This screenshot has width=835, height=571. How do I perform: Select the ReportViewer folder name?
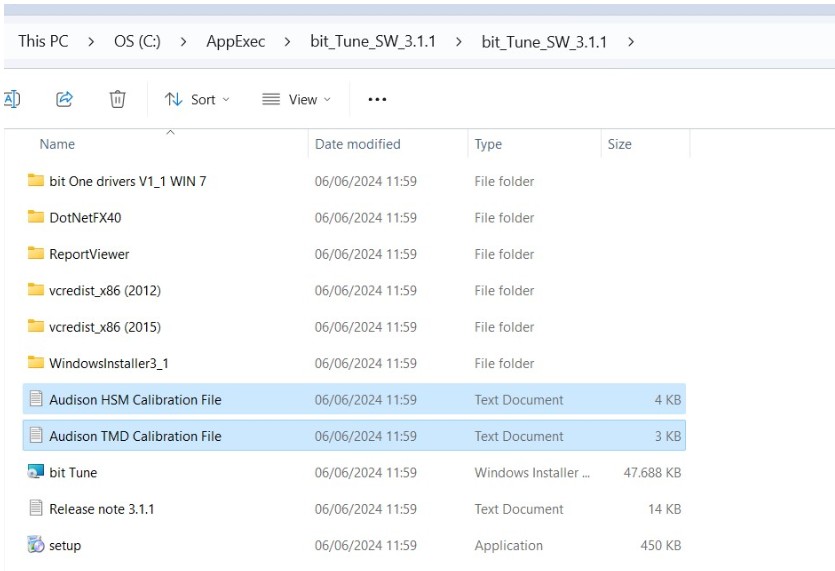(89, 254)
